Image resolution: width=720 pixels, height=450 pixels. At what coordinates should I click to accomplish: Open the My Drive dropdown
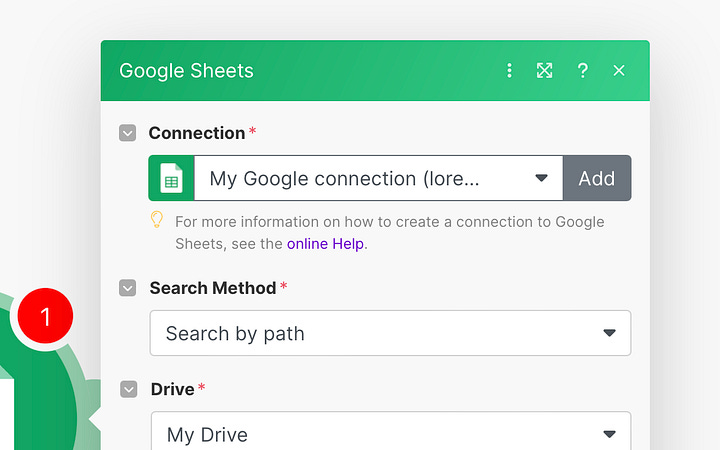391,431
